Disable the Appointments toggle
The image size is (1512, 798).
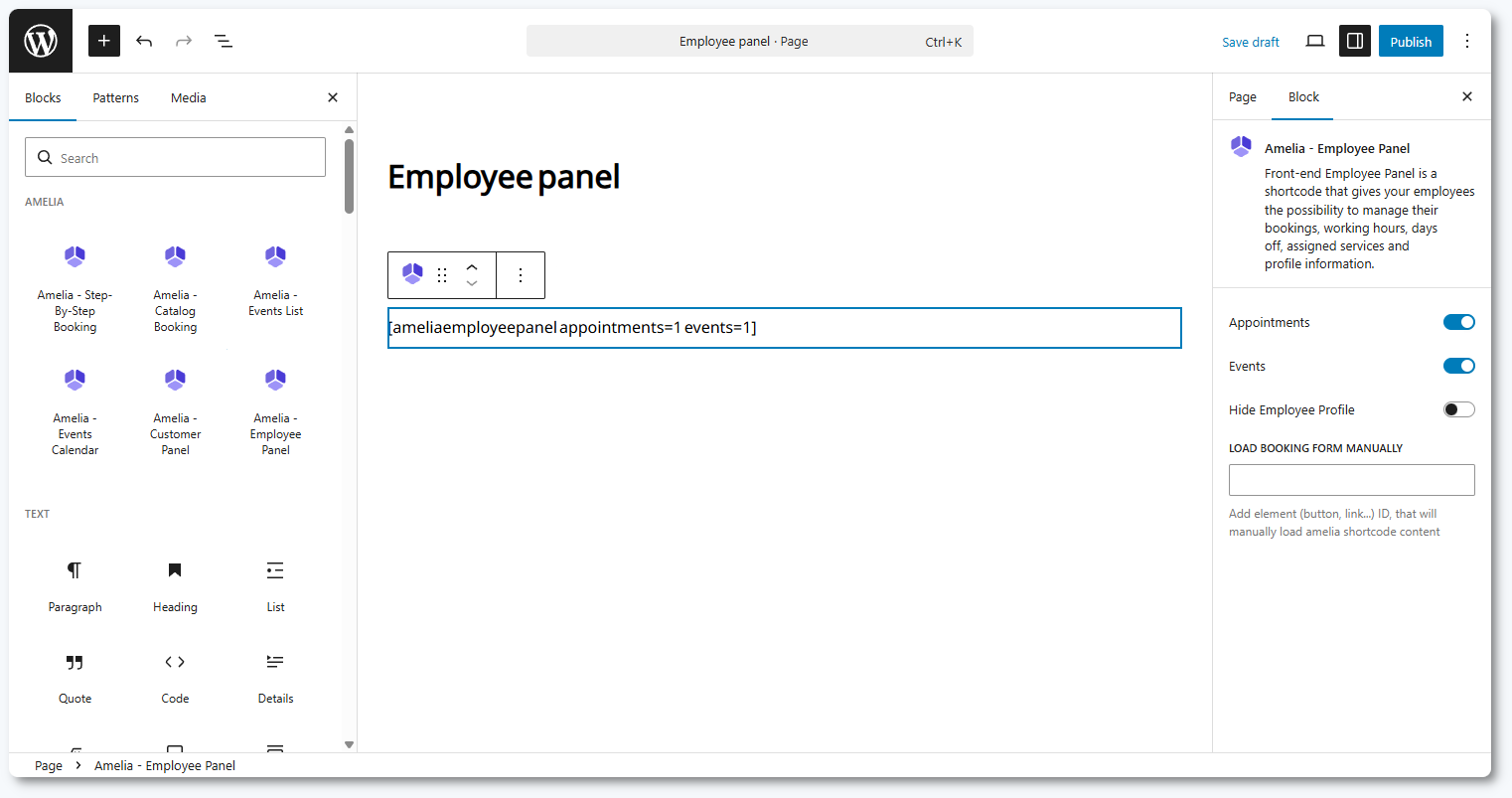coord(1458,322)
